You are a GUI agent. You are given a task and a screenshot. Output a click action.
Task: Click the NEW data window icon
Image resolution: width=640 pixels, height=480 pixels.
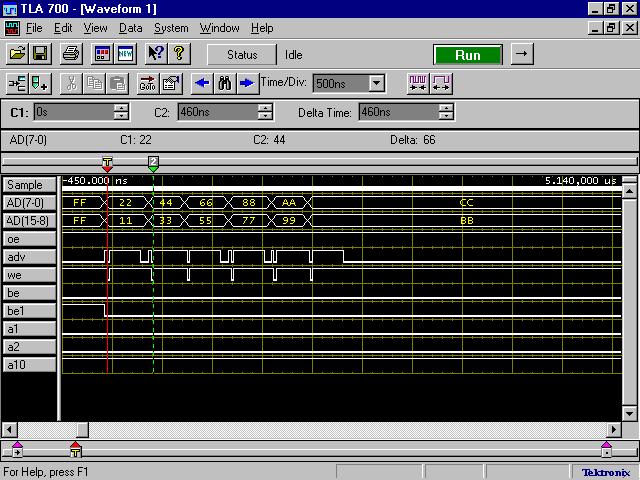coord(125,53)
